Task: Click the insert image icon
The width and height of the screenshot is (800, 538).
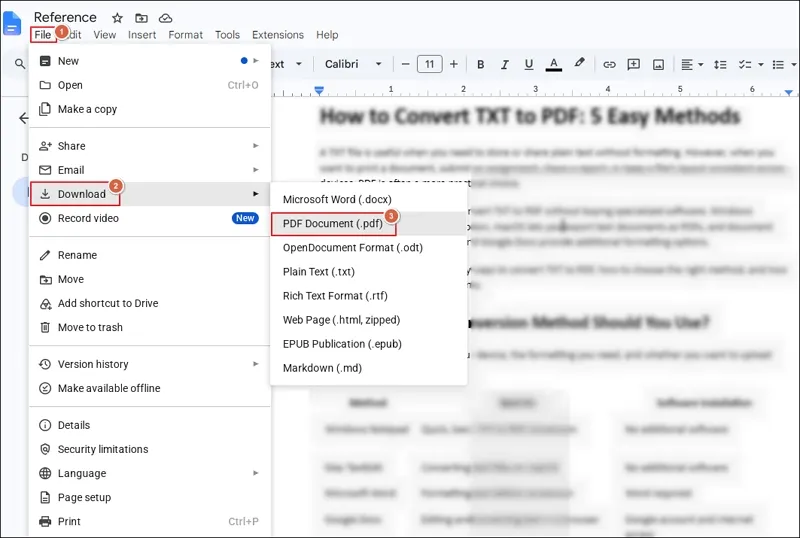Action: [x=659, y=64]
